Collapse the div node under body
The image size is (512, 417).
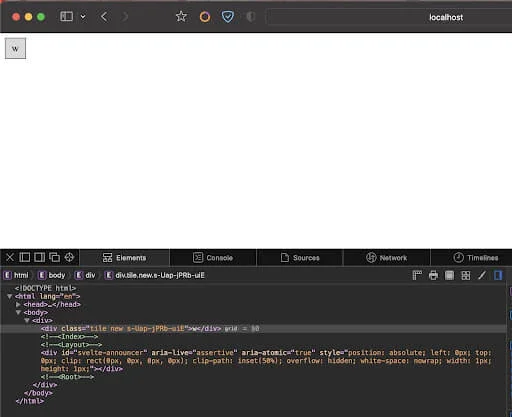click(x=27, y=320)
